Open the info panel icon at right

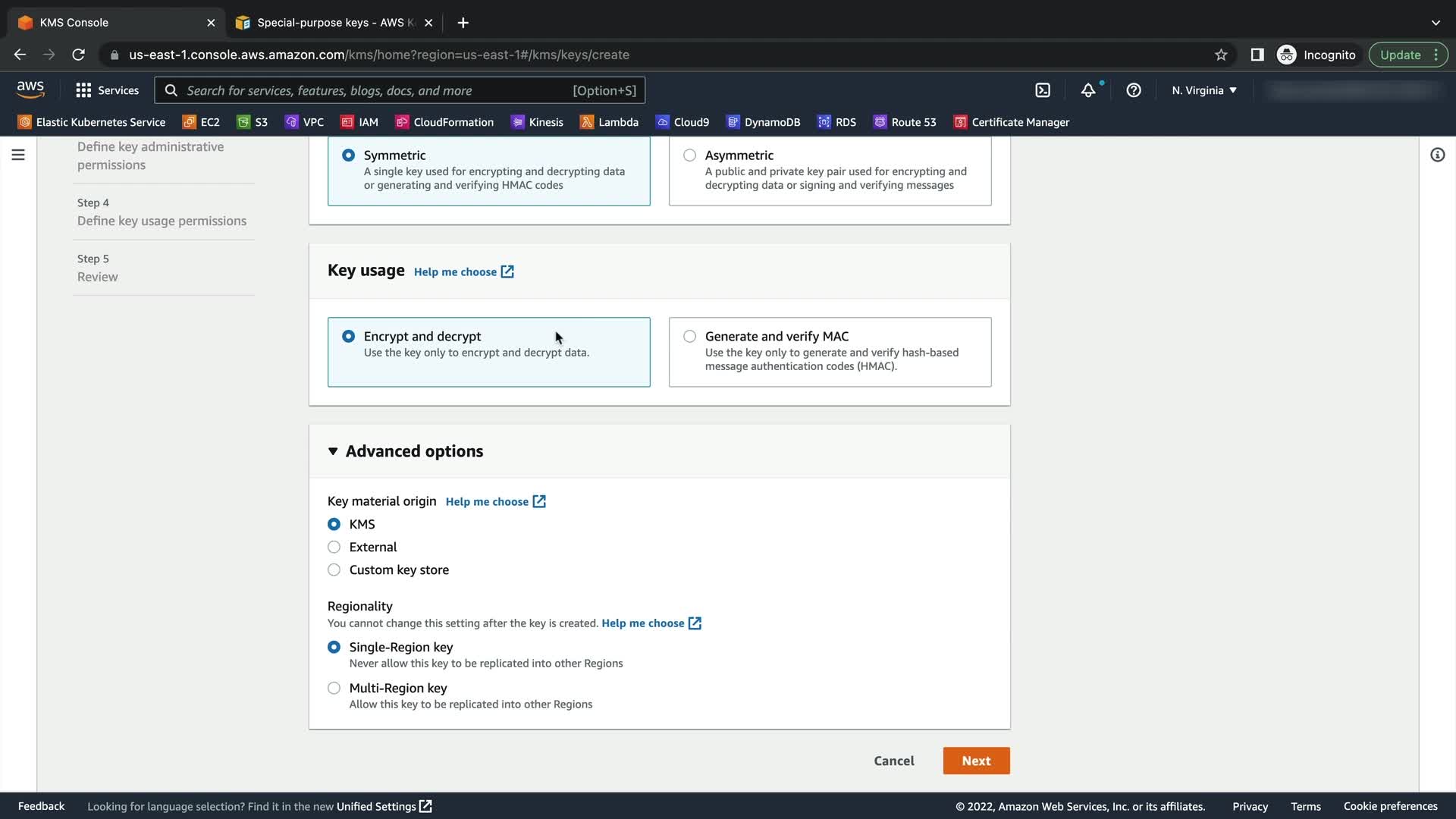(x=1437, y=155)
